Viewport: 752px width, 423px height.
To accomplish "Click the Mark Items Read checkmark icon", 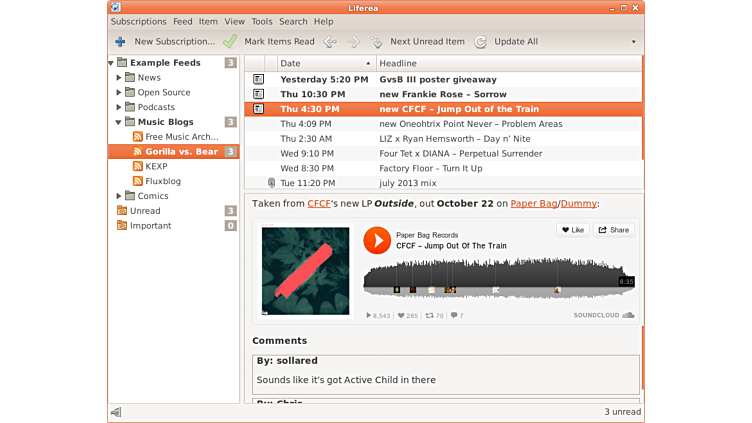I will point(230,42).
